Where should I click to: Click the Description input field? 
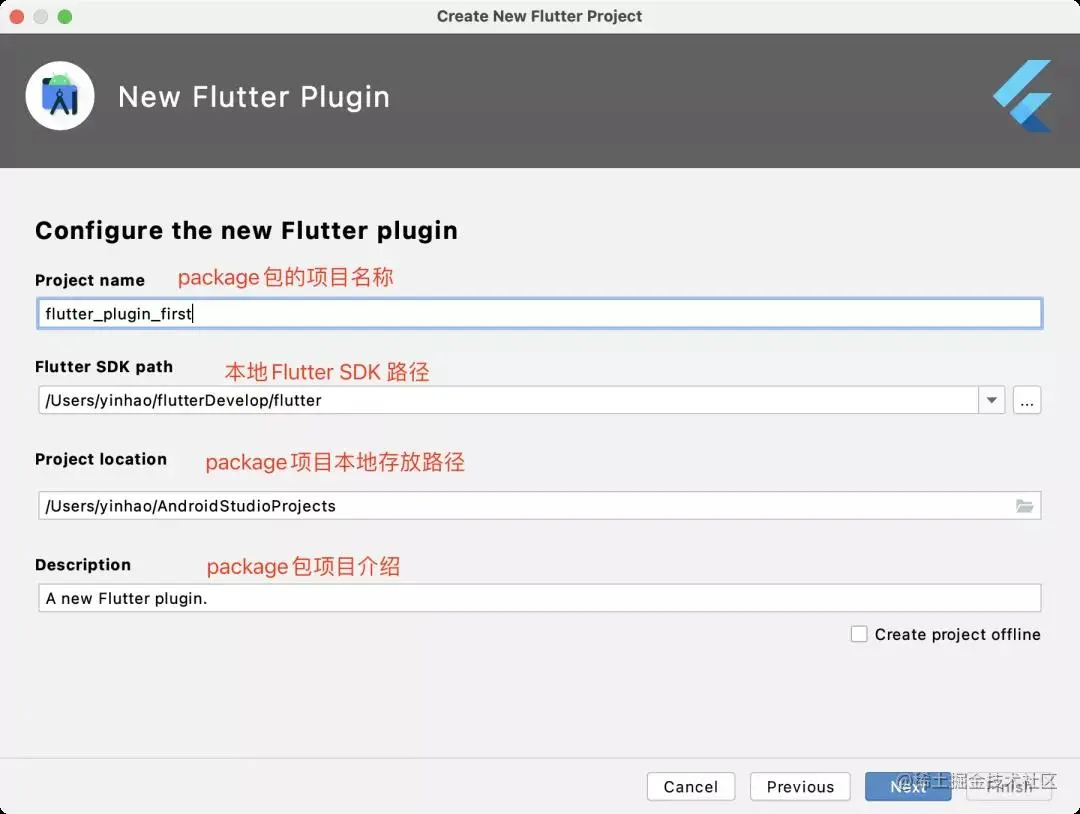point(539,598)
